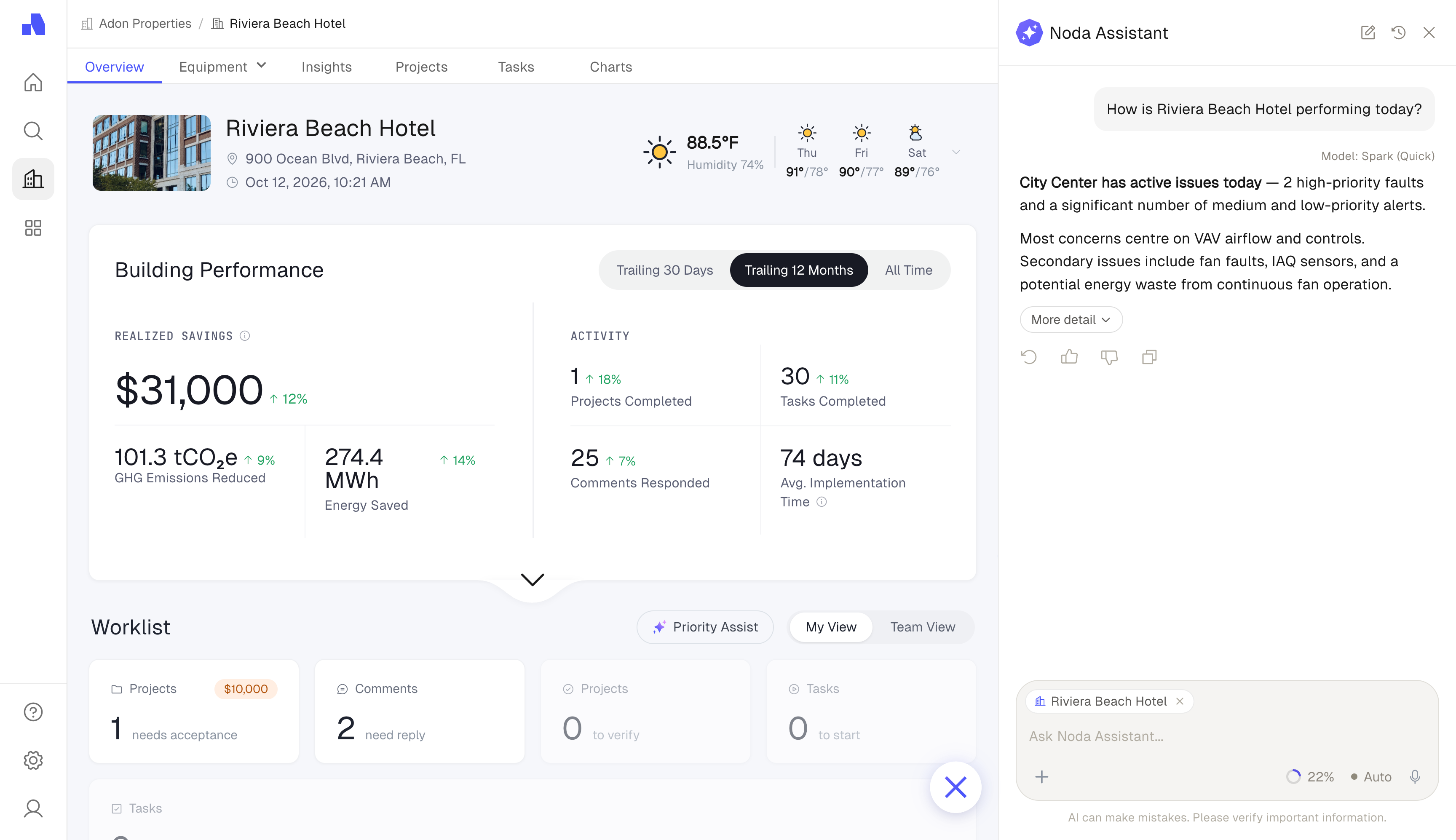Switch to the Insights tab
Image resolution: width=1456 pixels, height=840 pixels.
click(327, 67)
